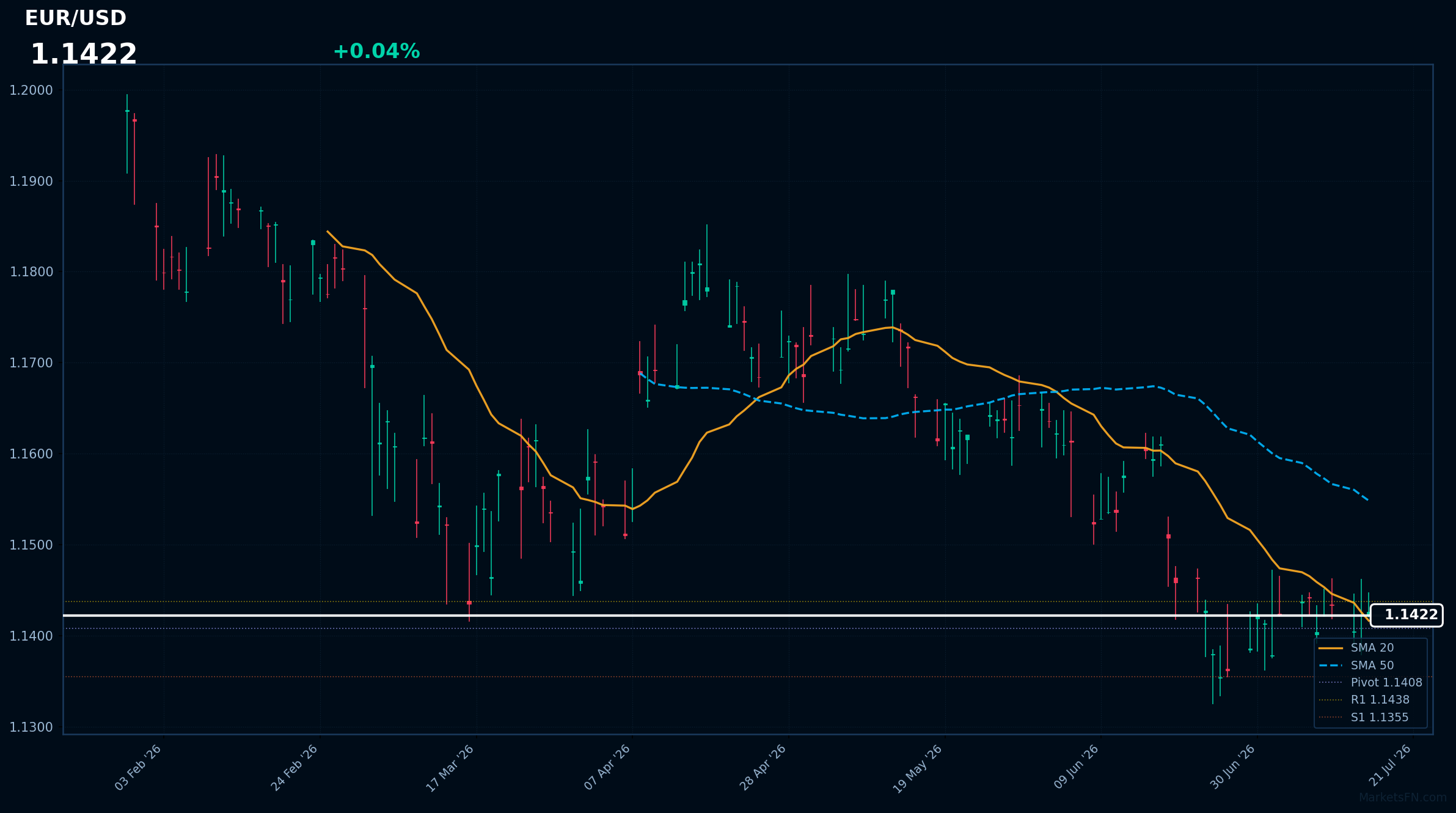Click the 28 Apr '26 date label
This screenshot has width=1456, height=813.
coord(763,768)
